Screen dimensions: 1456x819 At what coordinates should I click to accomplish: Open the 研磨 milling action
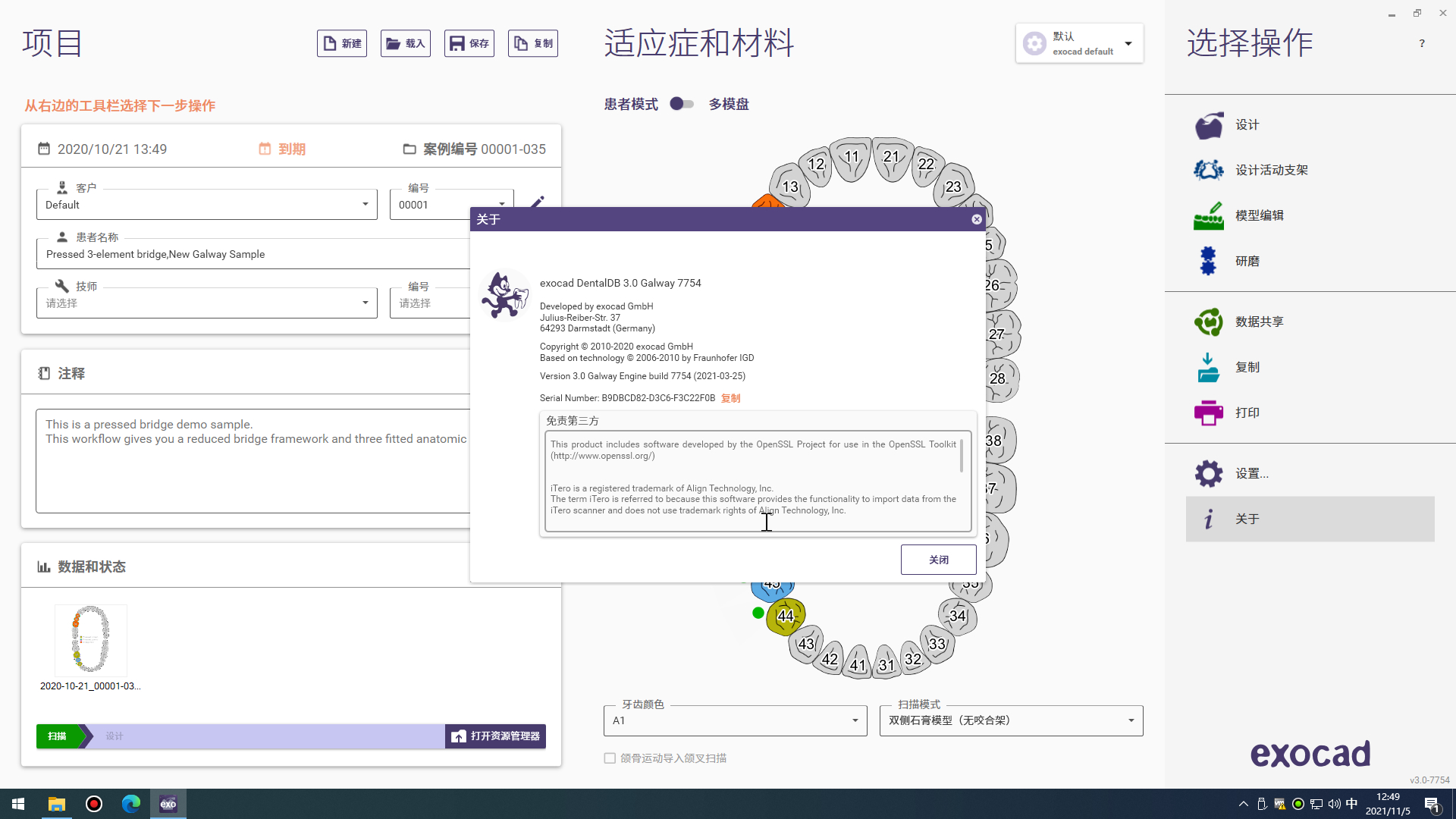coord(1310,262)
